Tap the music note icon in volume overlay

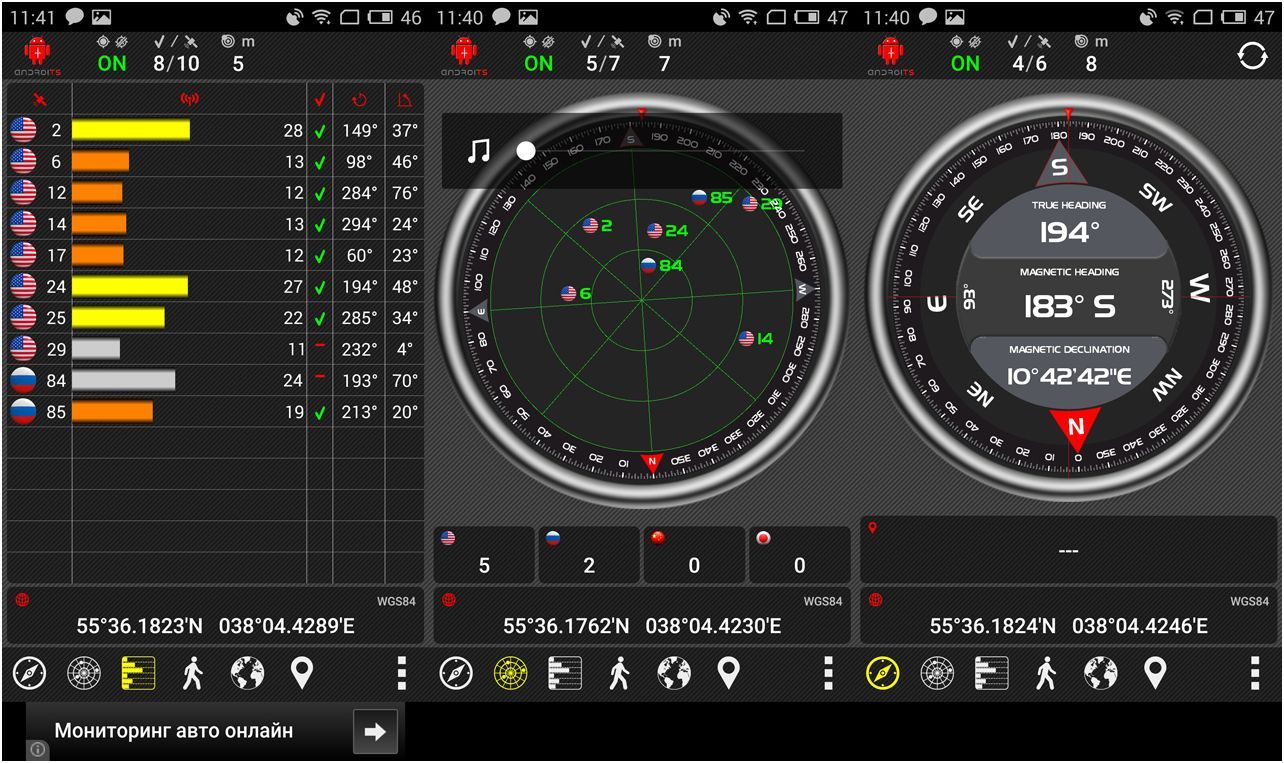pos(480,151)
